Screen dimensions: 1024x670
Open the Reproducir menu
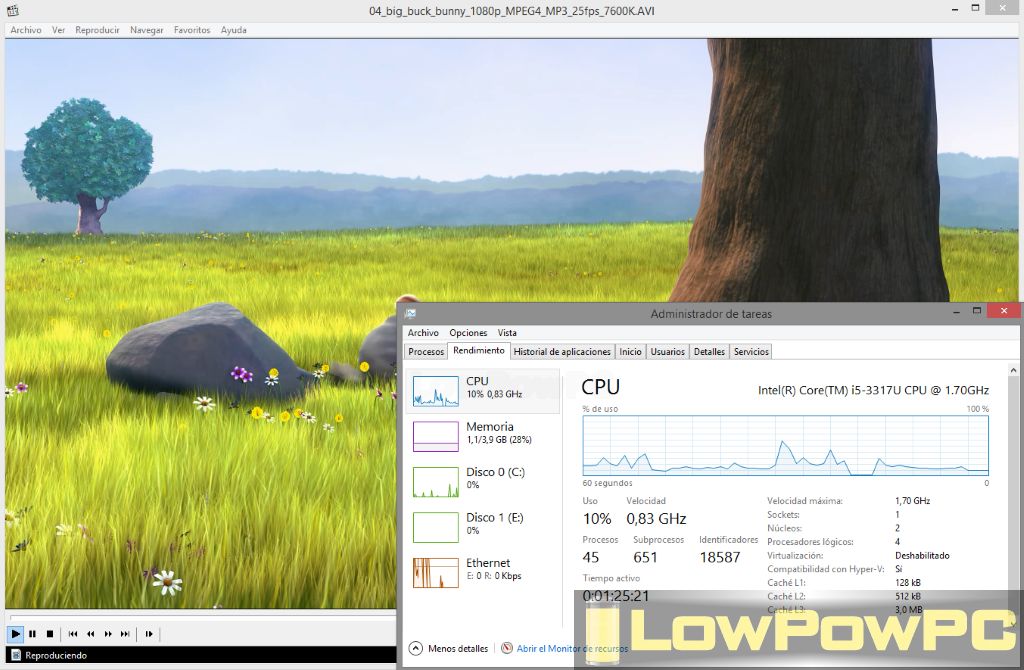(97, 30)
